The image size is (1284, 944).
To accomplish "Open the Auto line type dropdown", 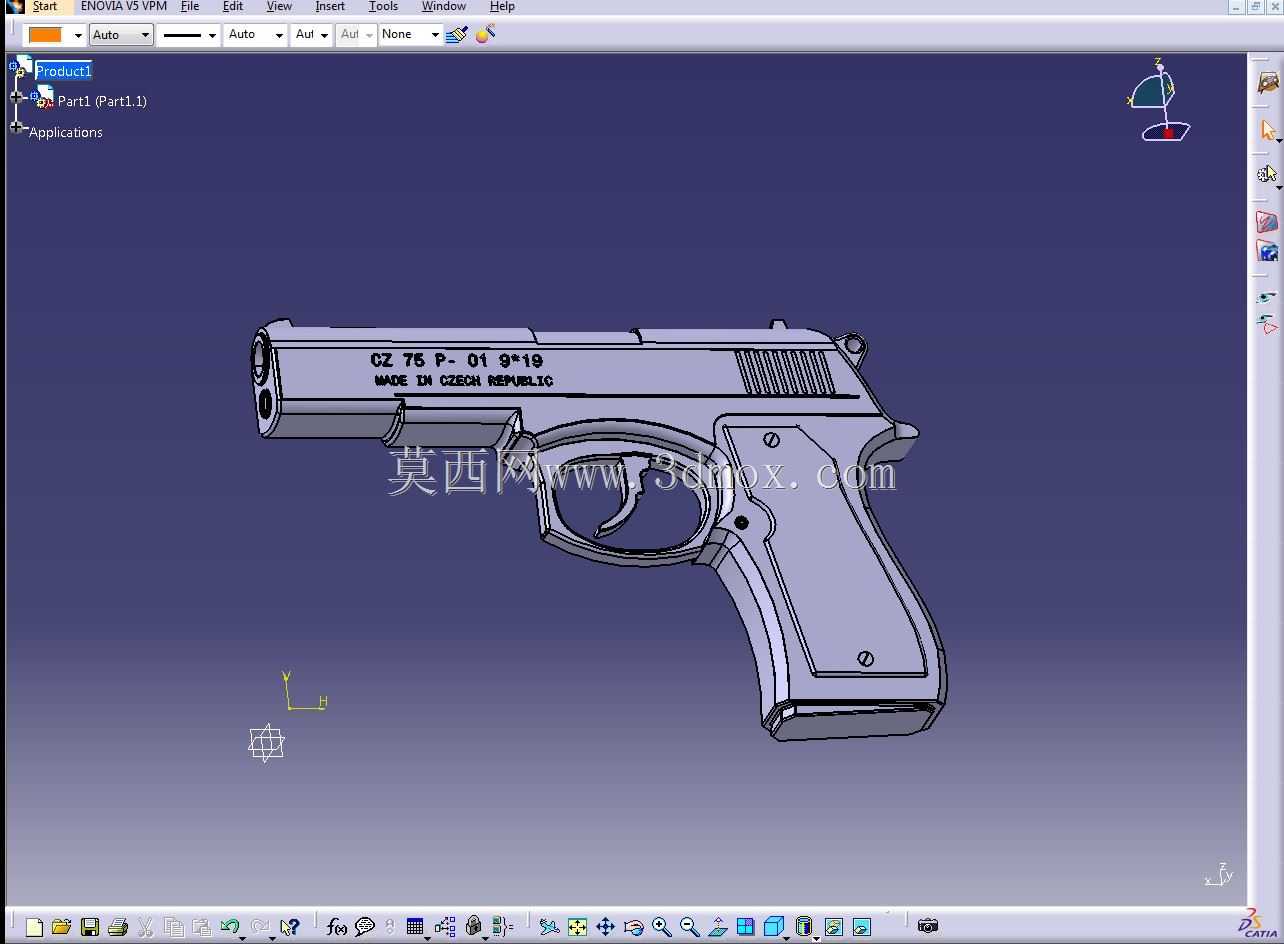I will (255, 35).
